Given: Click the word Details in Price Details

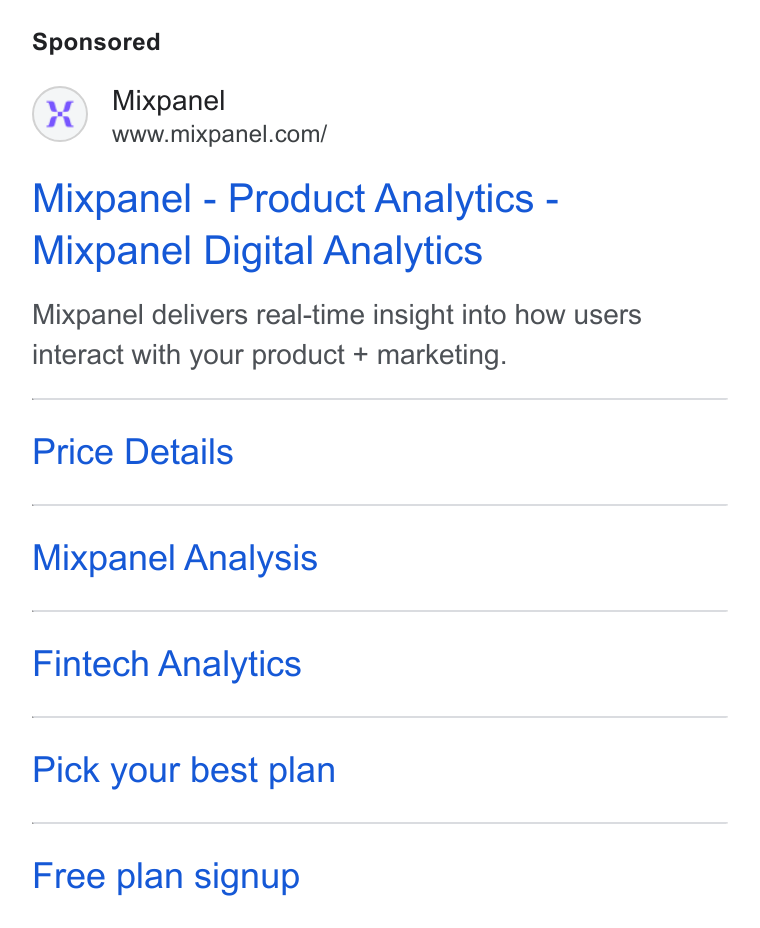Looking at the screenshot, I should [179, 452].
